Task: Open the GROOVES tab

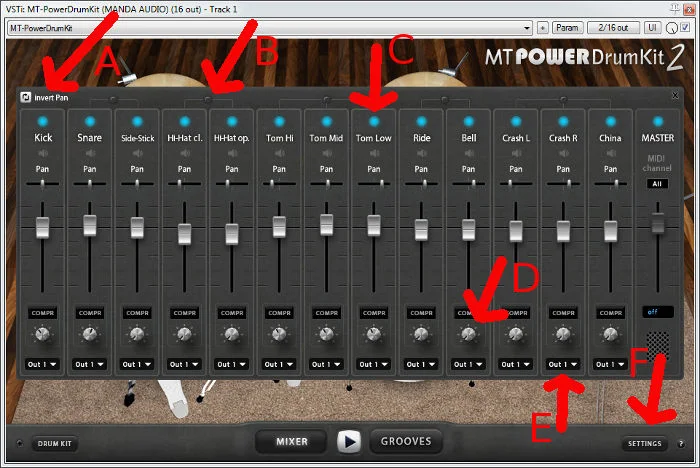Action: pyautogui.click(x=406, y=441)
